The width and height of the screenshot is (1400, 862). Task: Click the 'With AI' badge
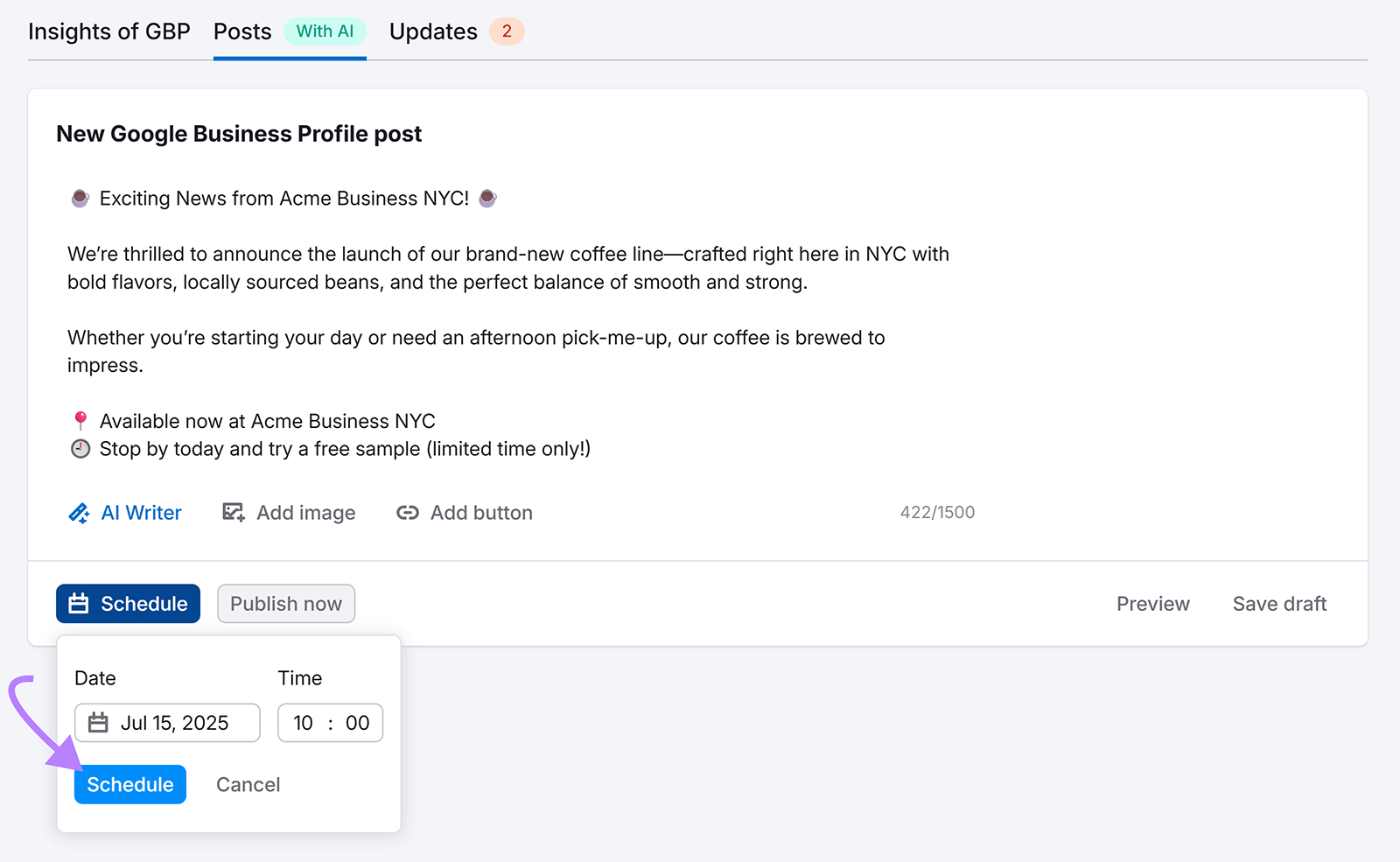pos(325,32)
